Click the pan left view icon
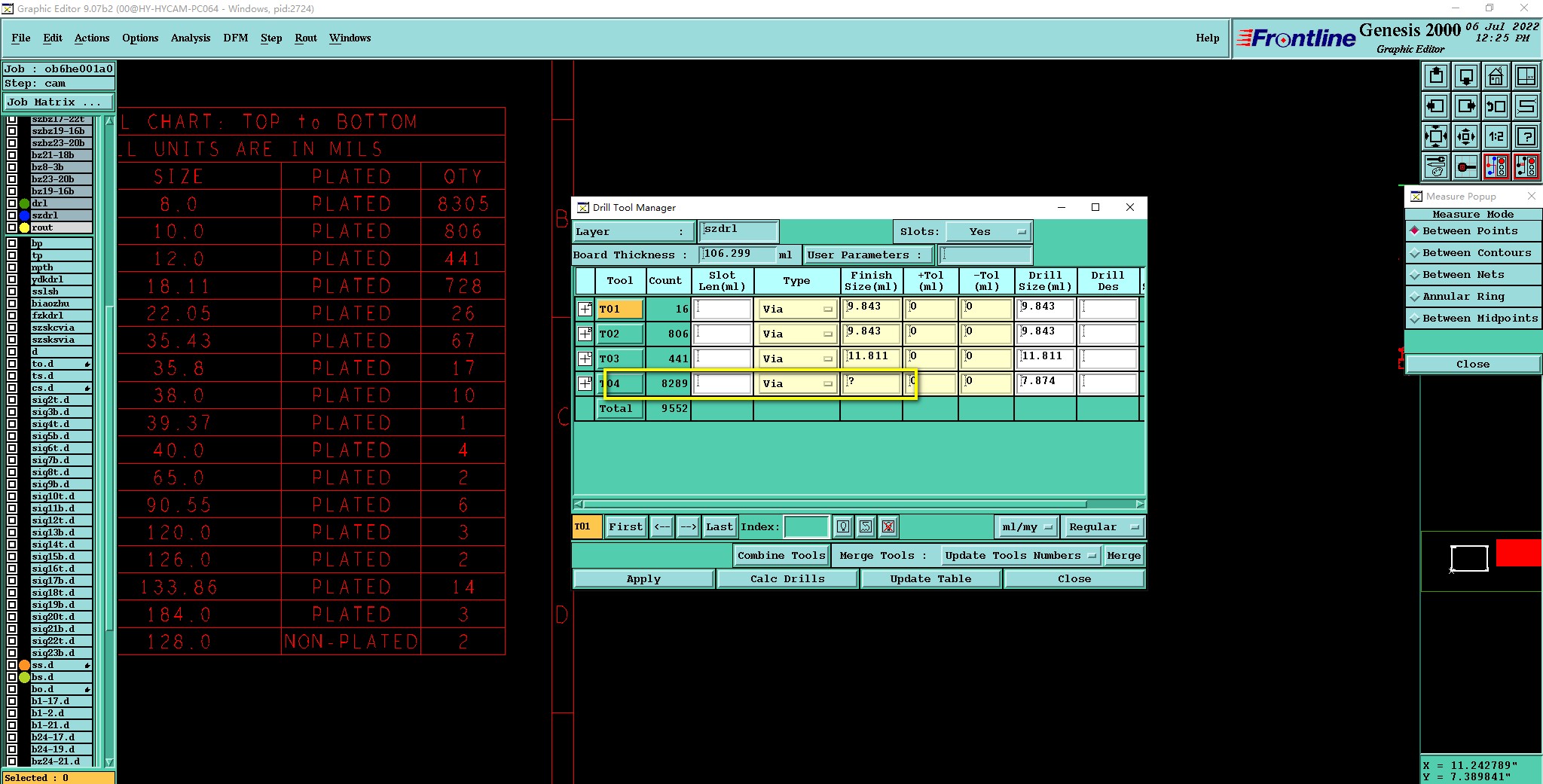The width and height of the screenshot is (1543, 784). pos(1436,106)
